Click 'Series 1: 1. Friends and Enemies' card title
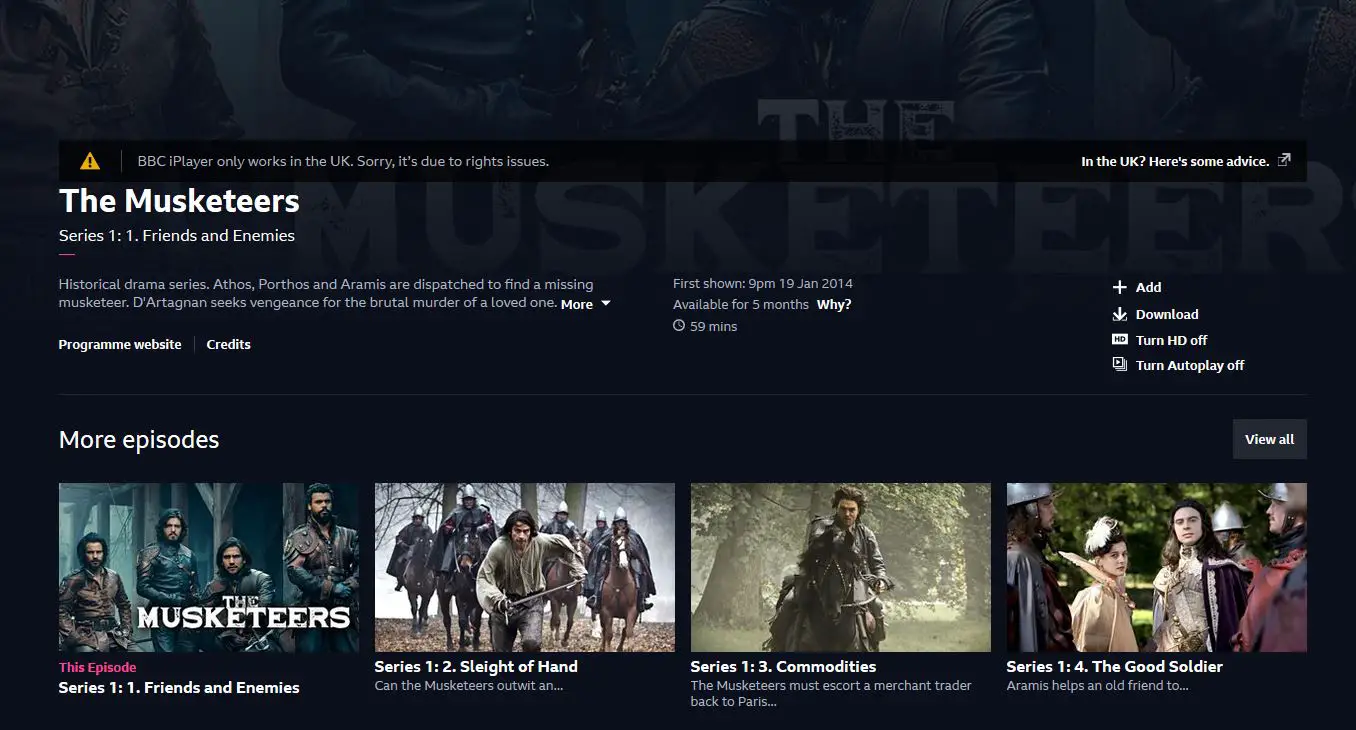Image resolution: width=1356 pixels, height=730 pixels. pyautogui.click(x=179, y=687)
